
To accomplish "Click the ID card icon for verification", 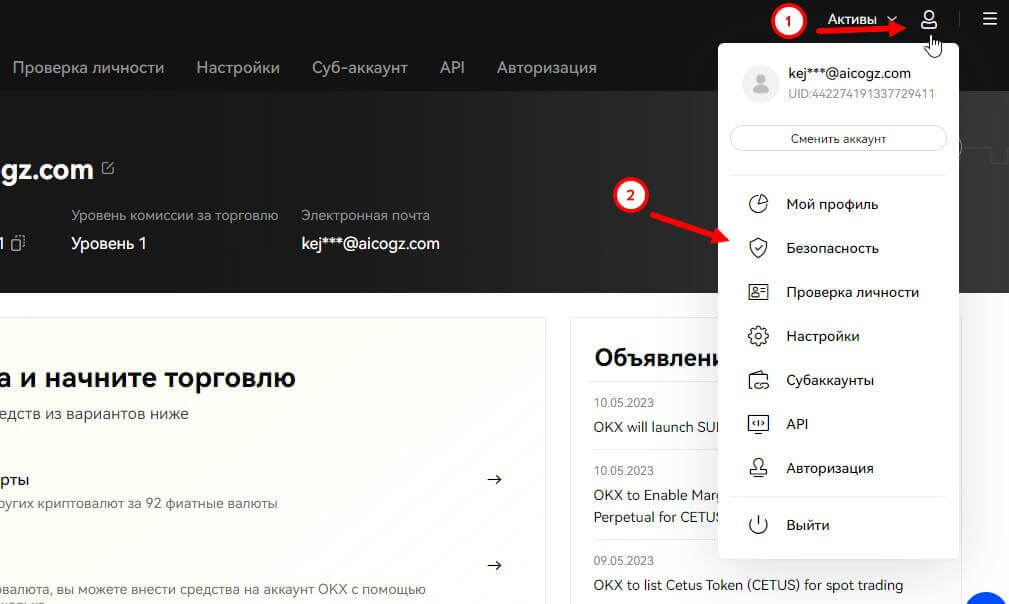I will tap(758, 292).
